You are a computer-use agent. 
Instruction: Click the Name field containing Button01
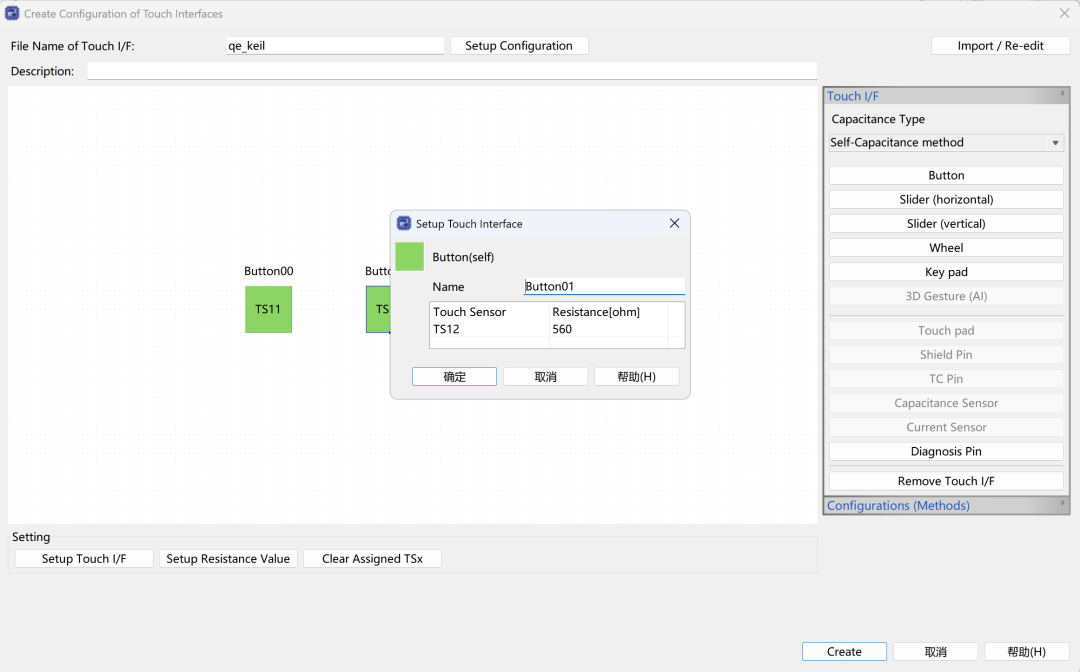point(603,286)
